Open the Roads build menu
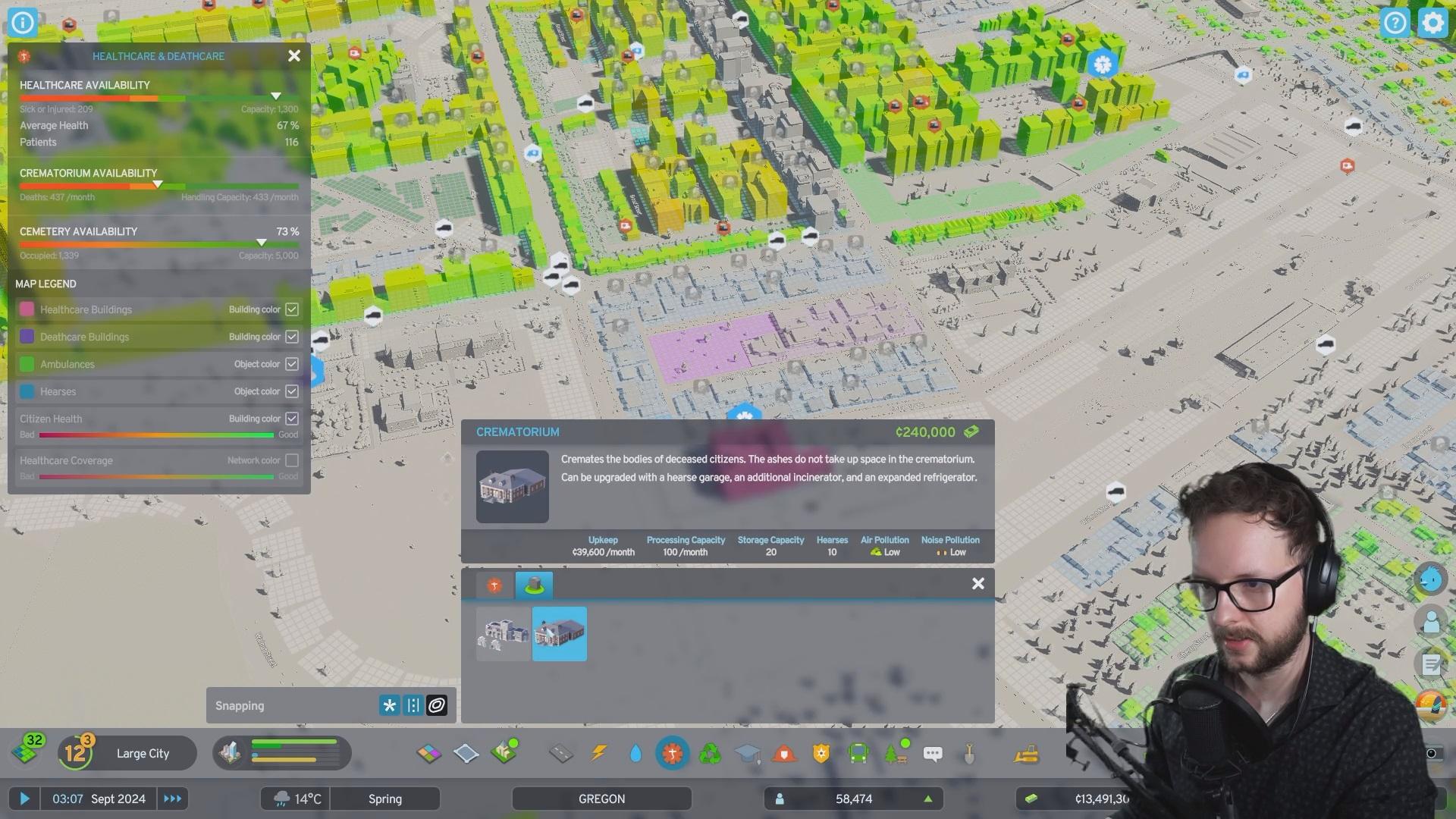This screenshot has width=1456, height=819. pyautogui.click(x=561, y=754)
